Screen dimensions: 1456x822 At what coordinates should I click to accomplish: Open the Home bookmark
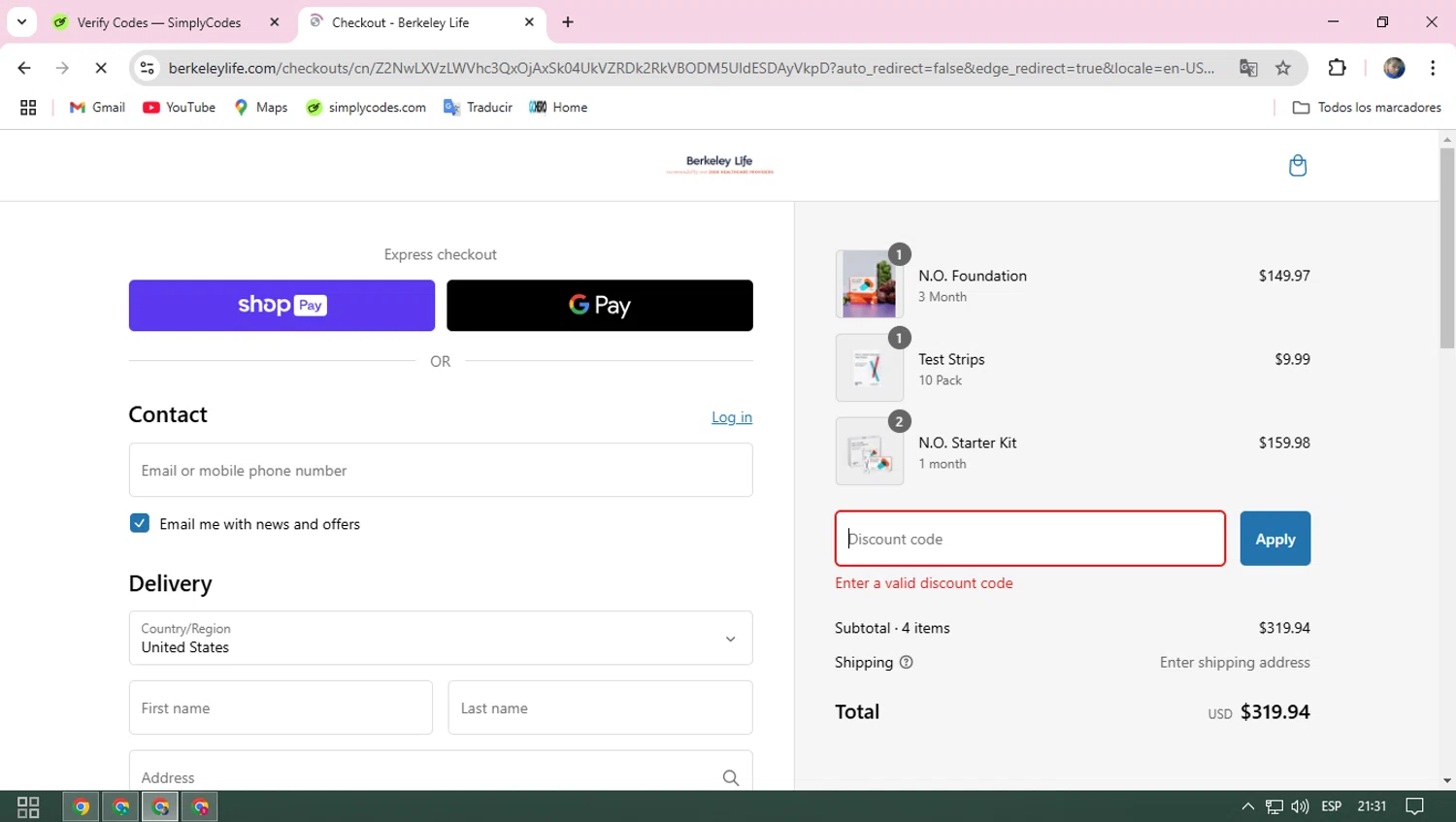558,108
